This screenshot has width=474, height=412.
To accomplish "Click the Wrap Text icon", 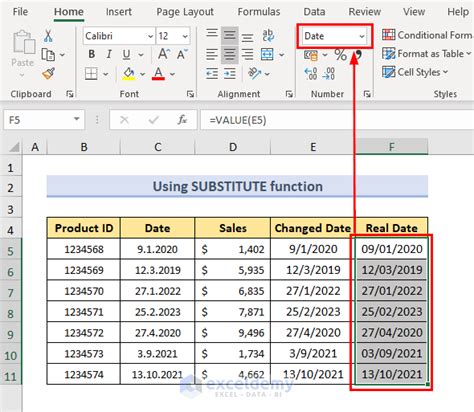I will (268, 35).
